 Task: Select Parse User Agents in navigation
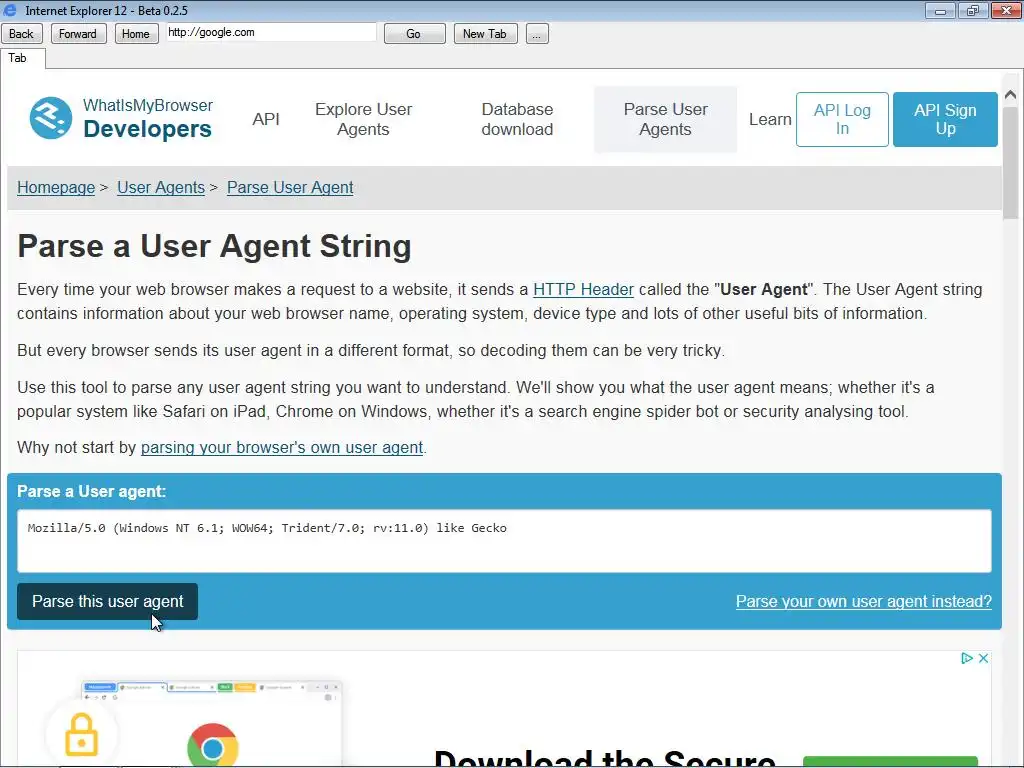pos(665,119)
